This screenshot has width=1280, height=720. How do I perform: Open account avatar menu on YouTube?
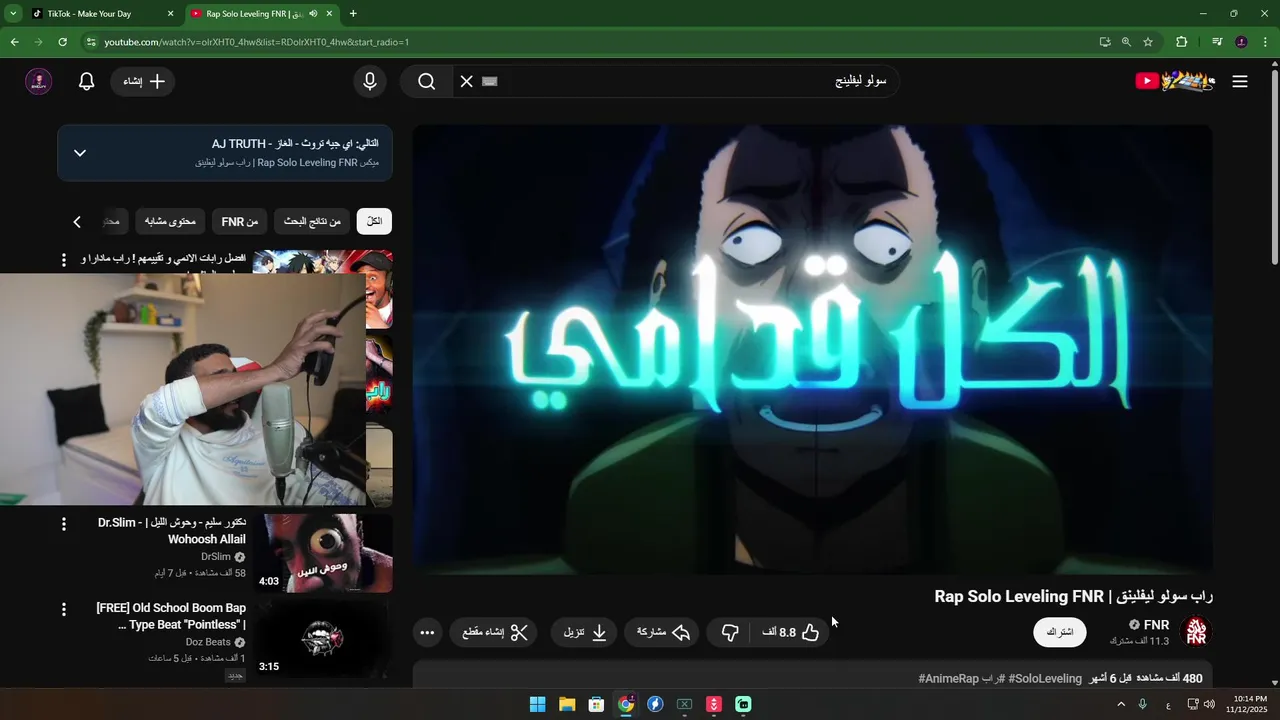[38, 82]
